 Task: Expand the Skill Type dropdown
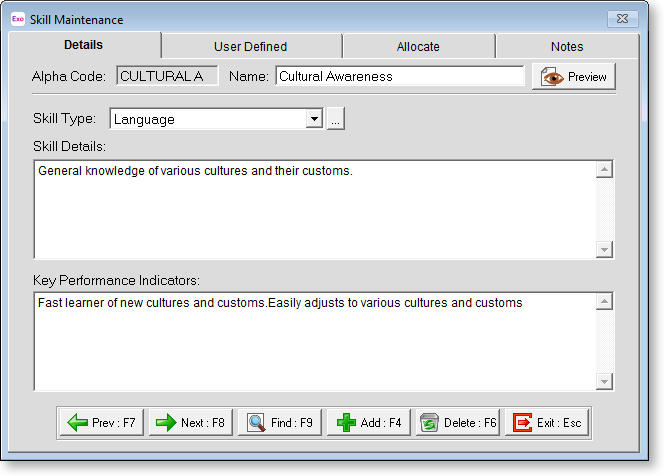tap(314, 119)
